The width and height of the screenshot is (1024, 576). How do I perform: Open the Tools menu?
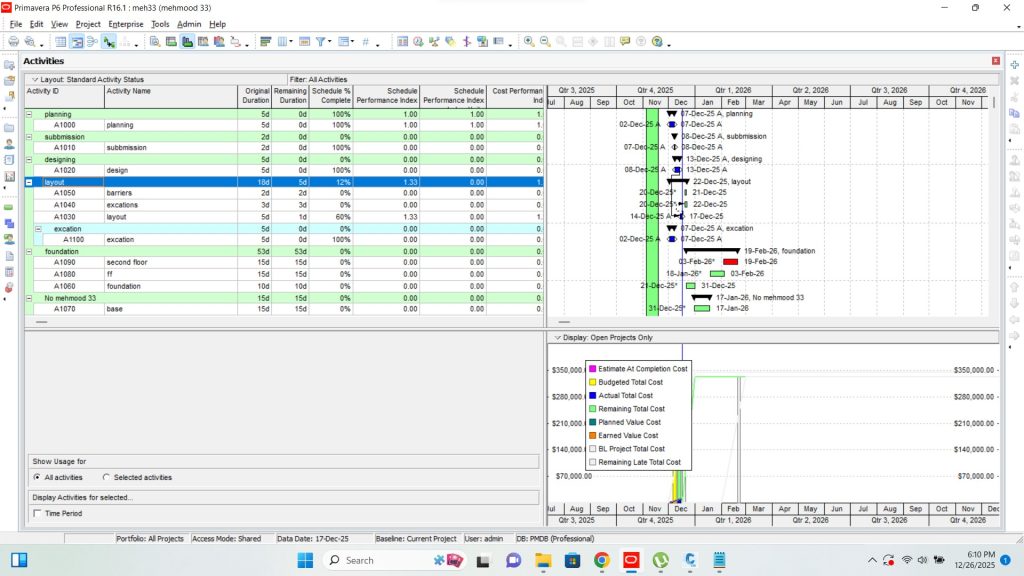point(160,23)
